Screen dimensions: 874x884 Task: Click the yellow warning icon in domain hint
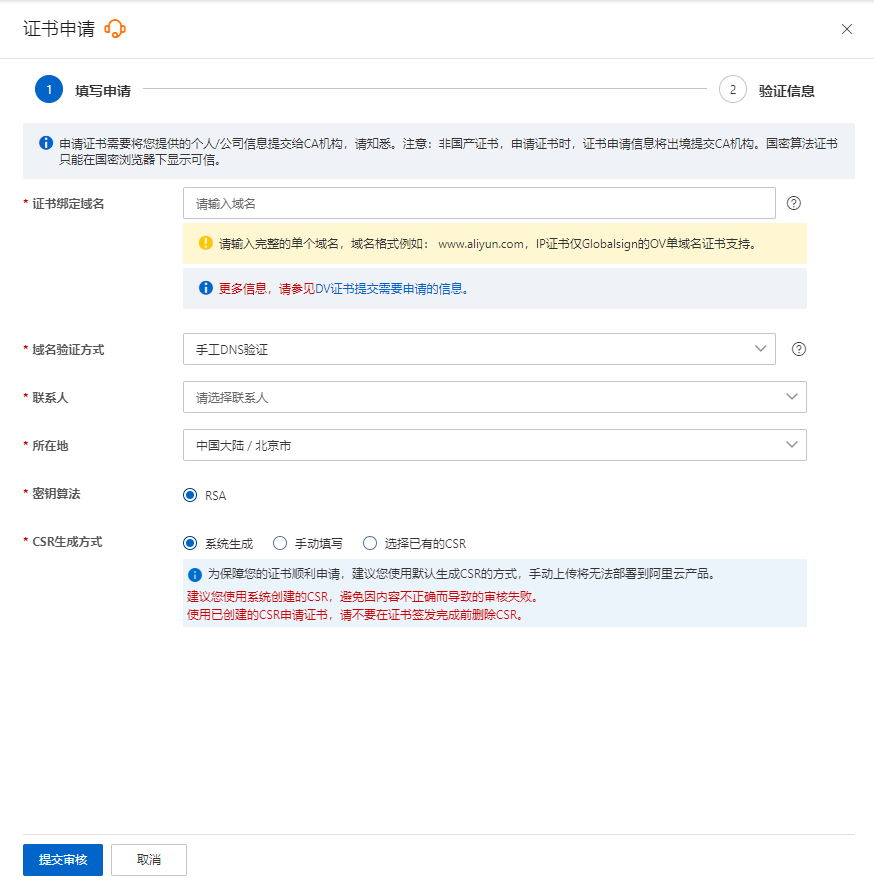[205, 243]
